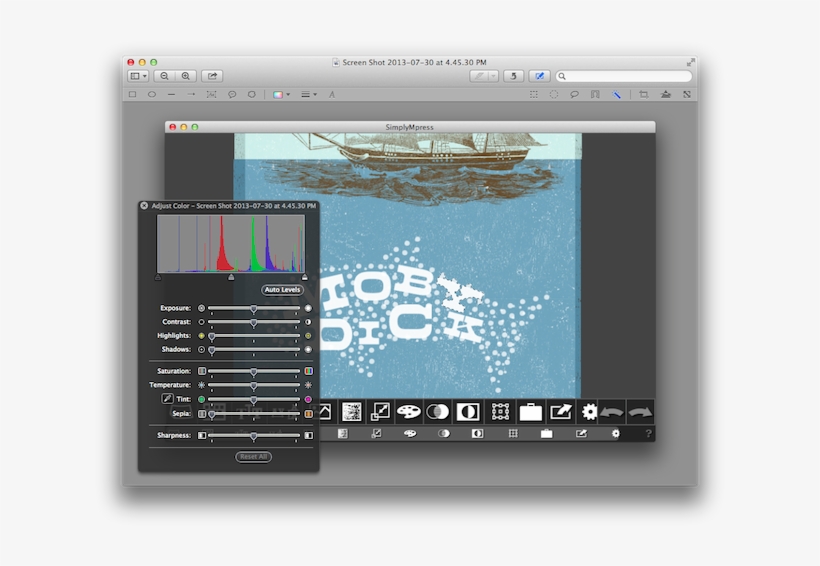820x566 pixels.
Task: Click the Preview search field
Action: (623, 76)
